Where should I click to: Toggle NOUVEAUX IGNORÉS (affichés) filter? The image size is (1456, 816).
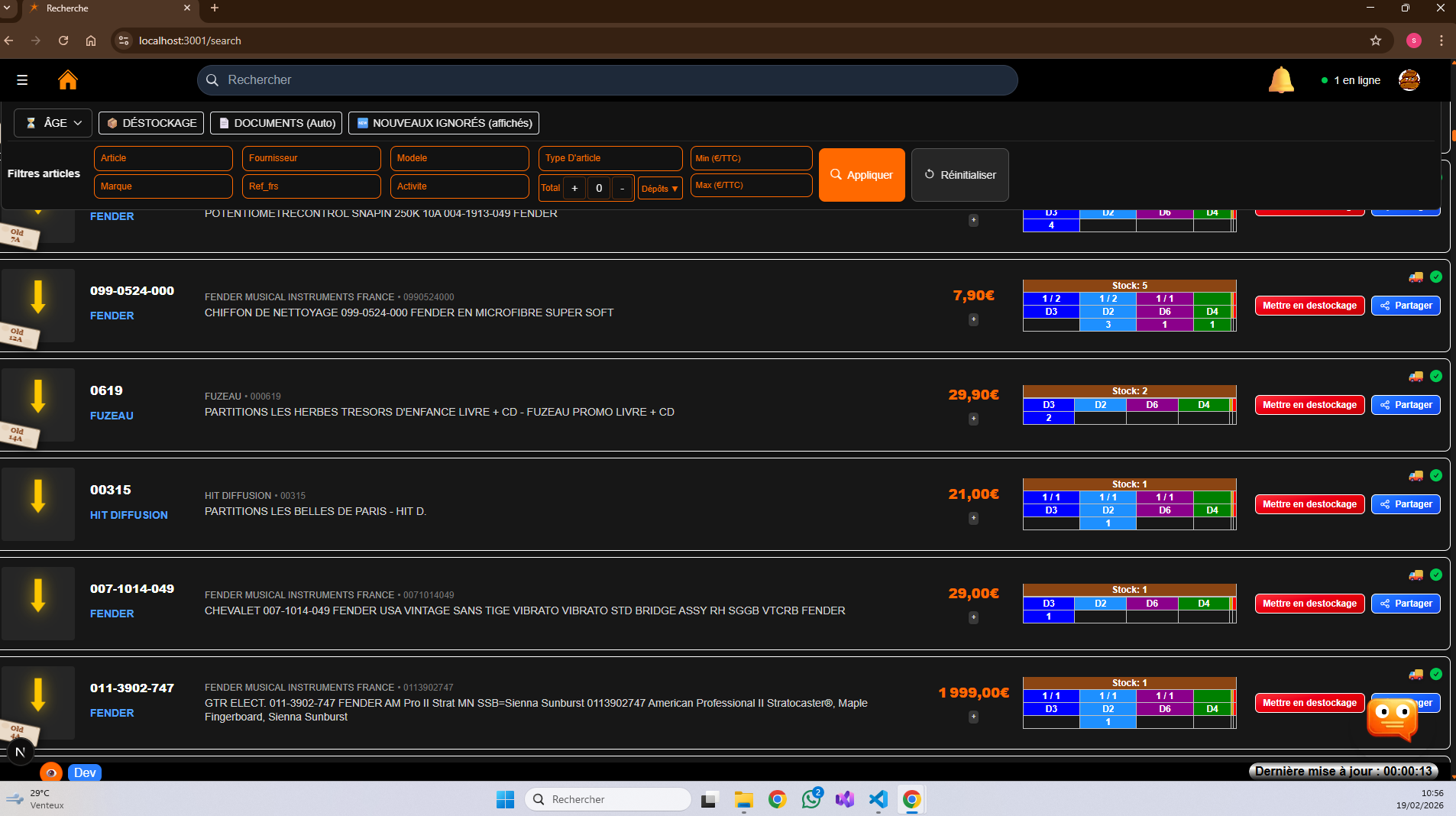(444, 123)
